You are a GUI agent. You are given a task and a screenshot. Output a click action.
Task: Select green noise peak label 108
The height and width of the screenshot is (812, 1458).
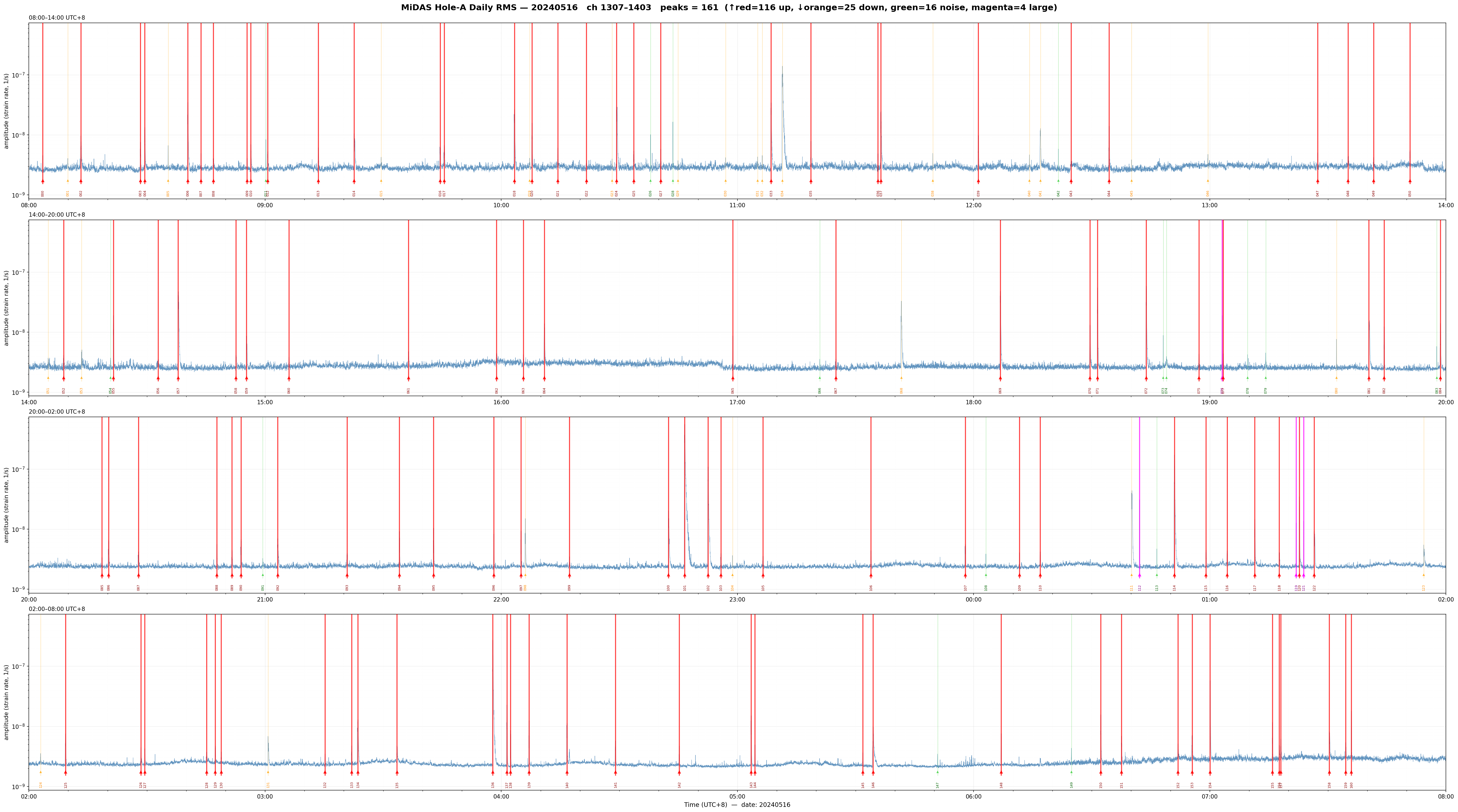pos(986,588)
